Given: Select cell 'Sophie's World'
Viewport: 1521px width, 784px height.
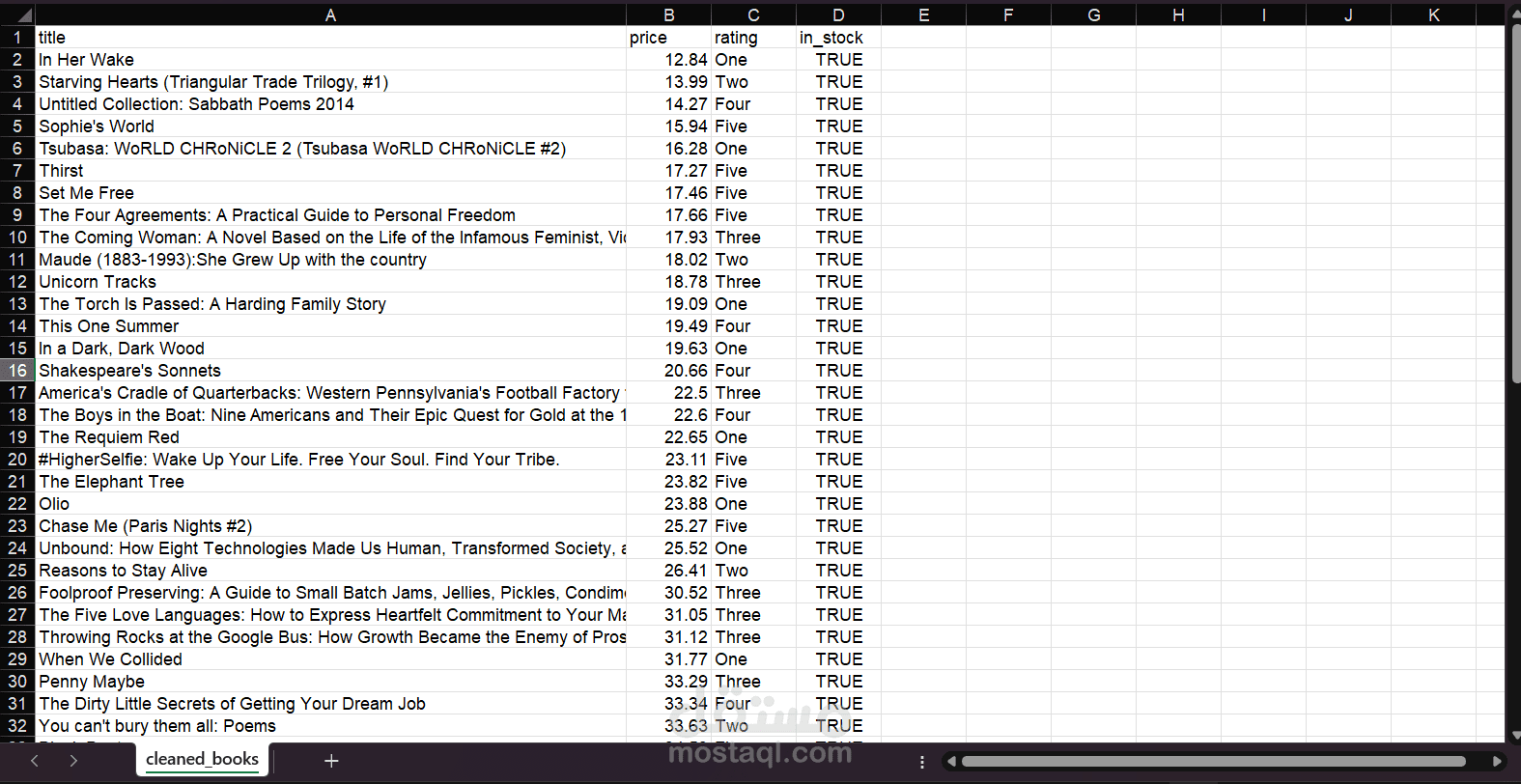Looking at the screenshot, I should coord(330,126).
